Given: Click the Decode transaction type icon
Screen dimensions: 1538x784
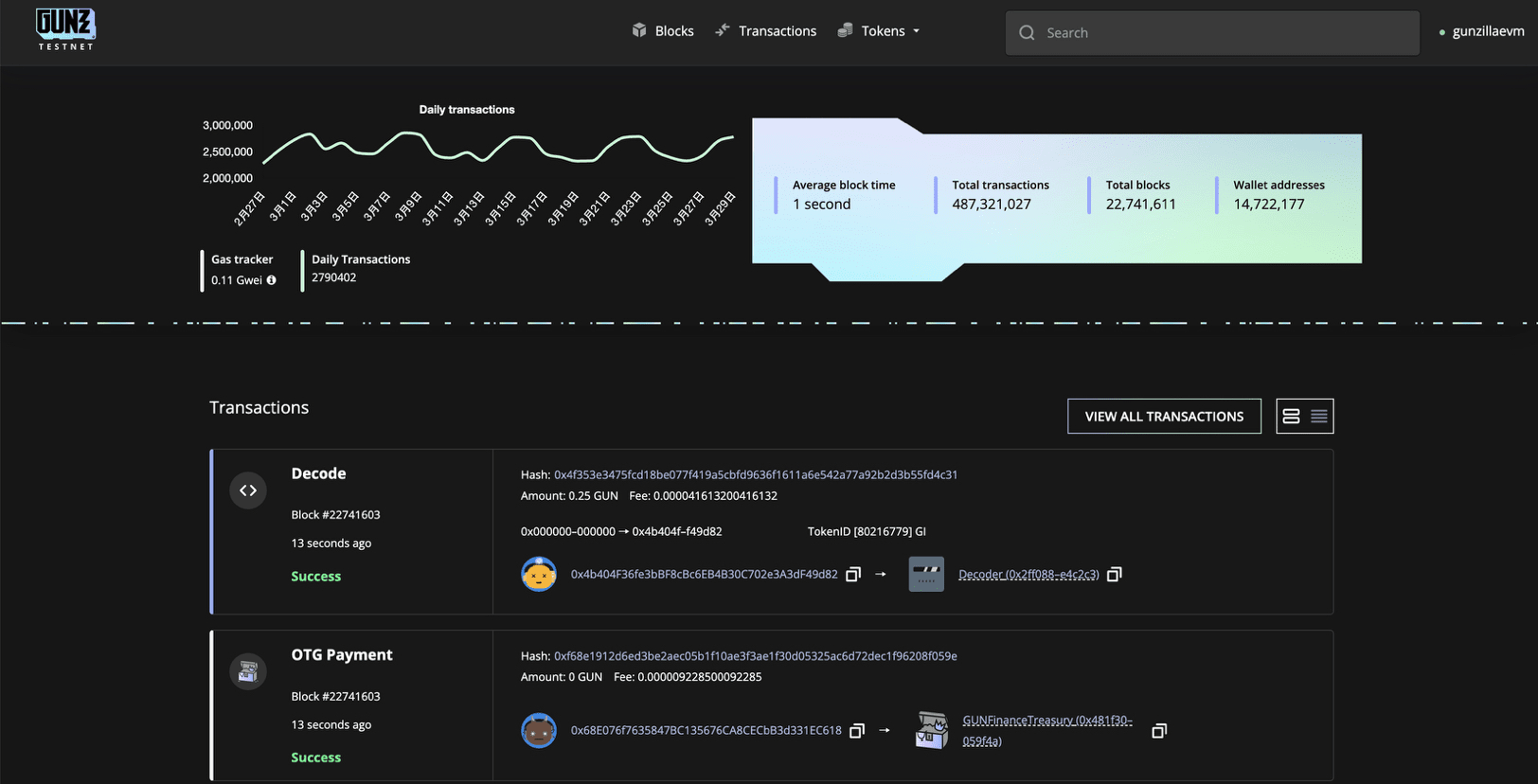Looking at the screenshot, I should click(x=248, y=490).
